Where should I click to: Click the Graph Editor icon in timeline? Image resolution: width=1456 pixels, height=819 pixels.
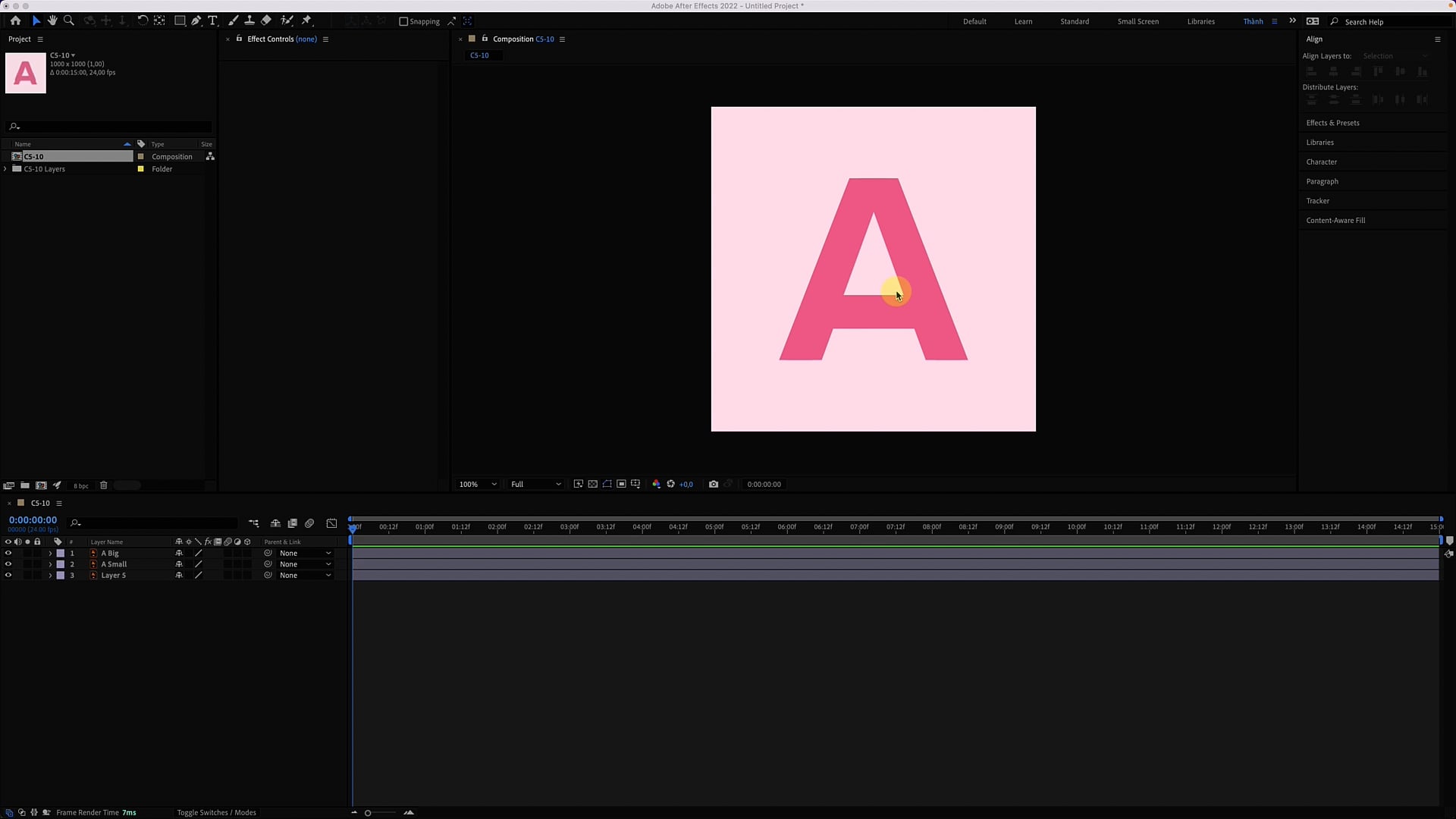(331, 523)
